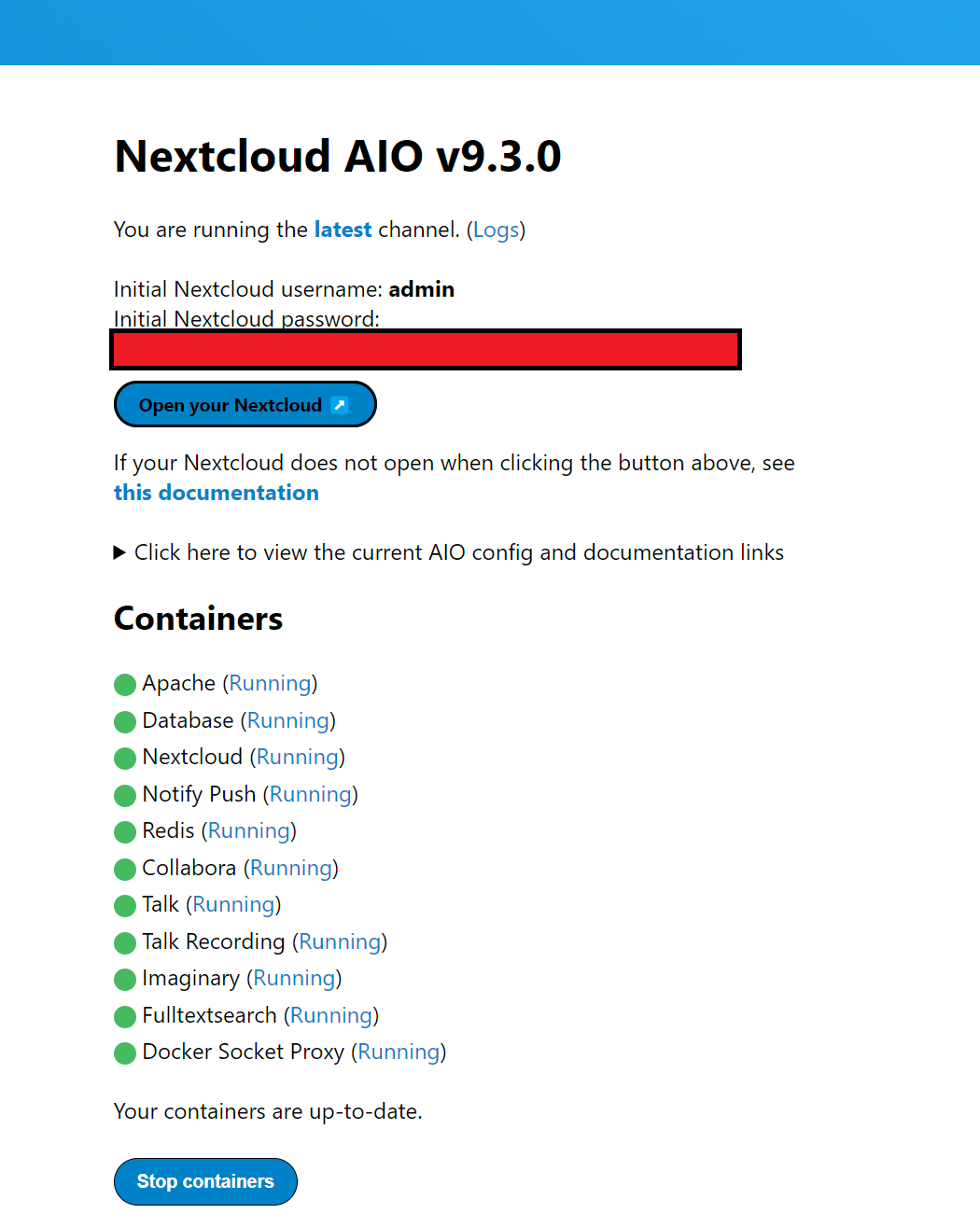Viewport: 980px width, 1227px height.
Task: View Database Running logs link
Action: (x=288, y=720)
